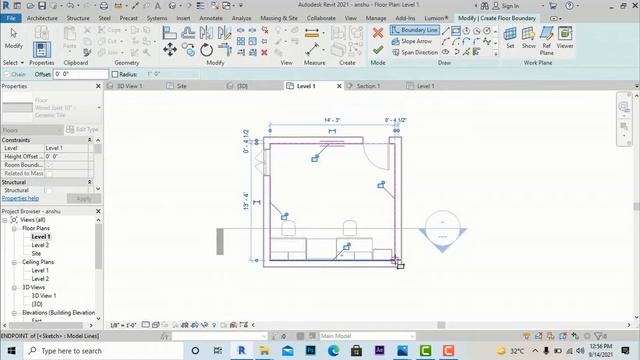
Task: Click Show work plane icon
Action: [x=529, y=37]
